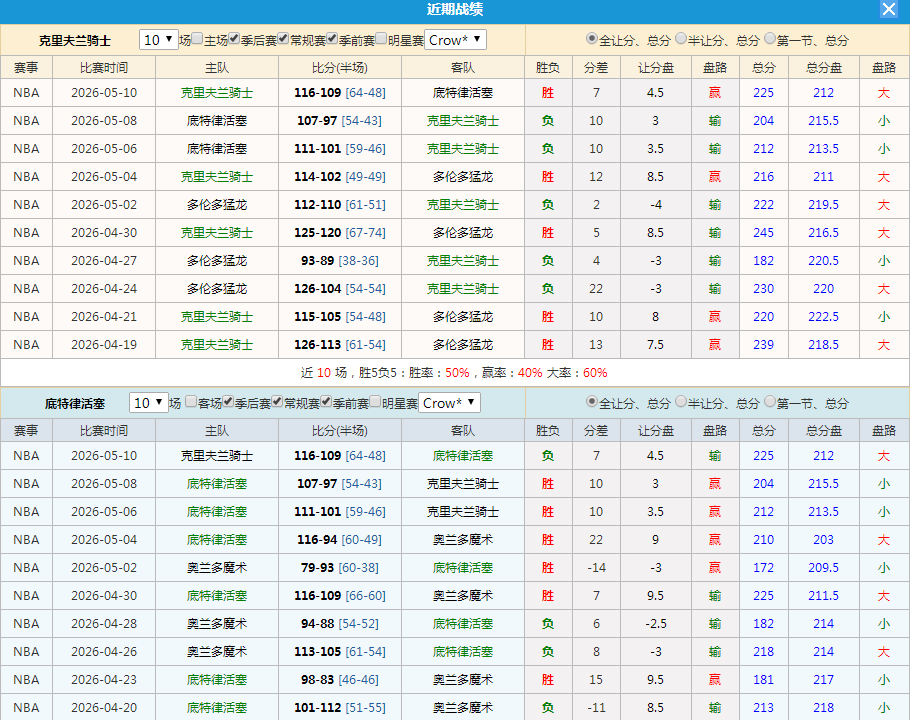This screenshot has width=910, height=720.
Task: Click total line 203 in the 底特律活塞 table
Action: (824, 540)
